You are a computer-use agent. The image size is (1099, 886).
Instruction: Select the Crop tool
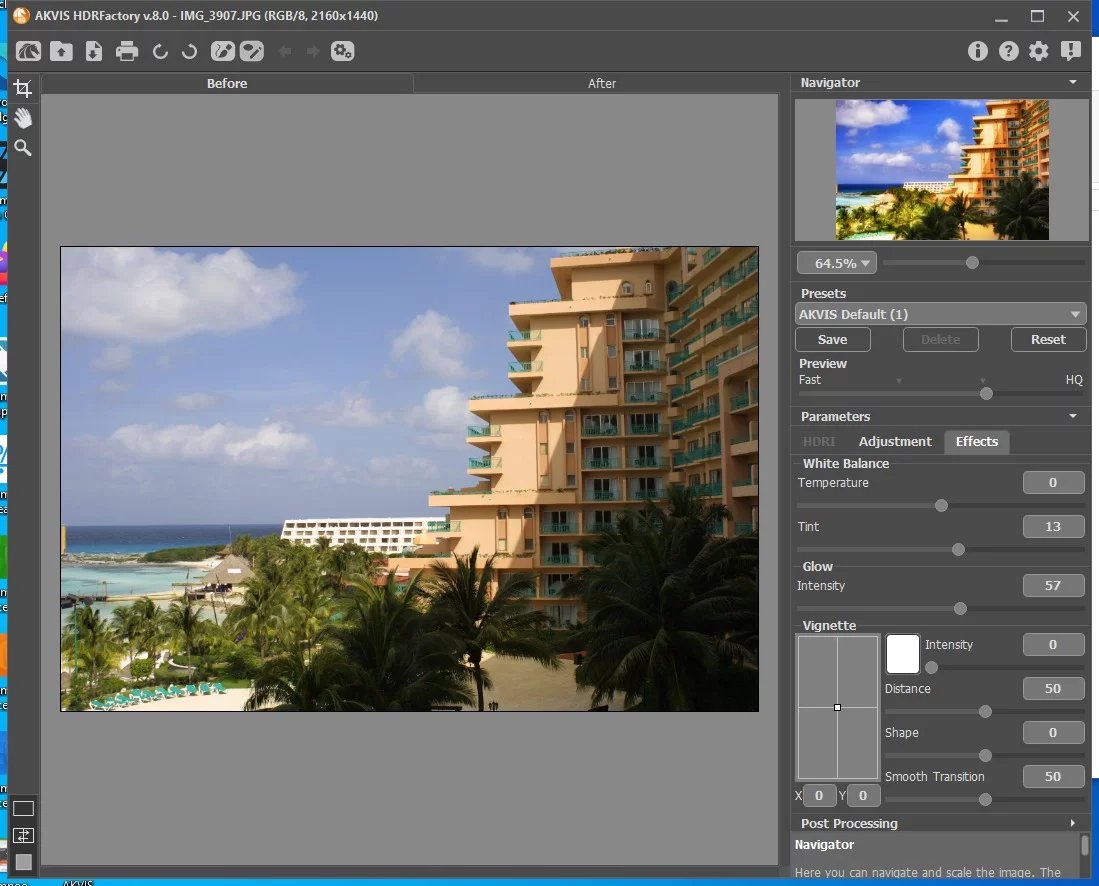22,88
